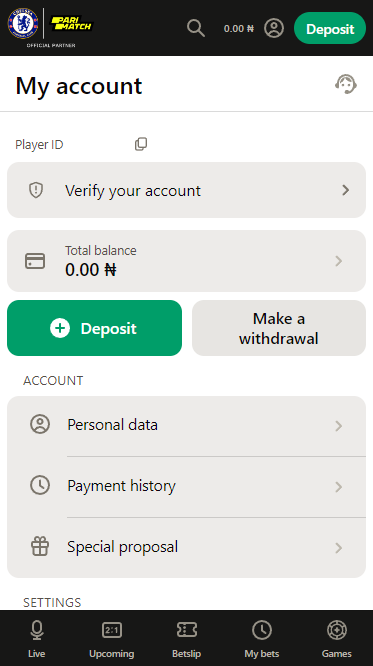Expand Verify your account chevron

pyautogui.click(x=346, y=190)
